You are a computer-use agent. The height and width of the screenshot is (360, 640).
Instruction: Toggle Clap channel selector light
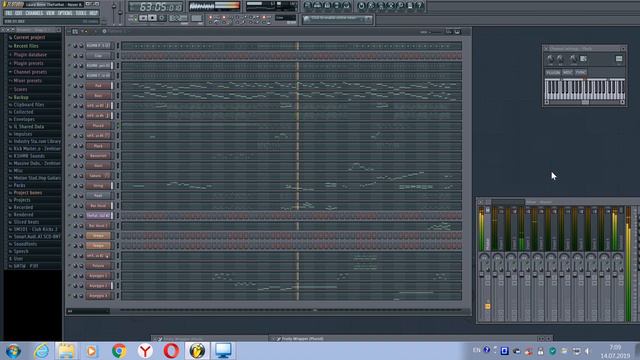coord(118,56)
